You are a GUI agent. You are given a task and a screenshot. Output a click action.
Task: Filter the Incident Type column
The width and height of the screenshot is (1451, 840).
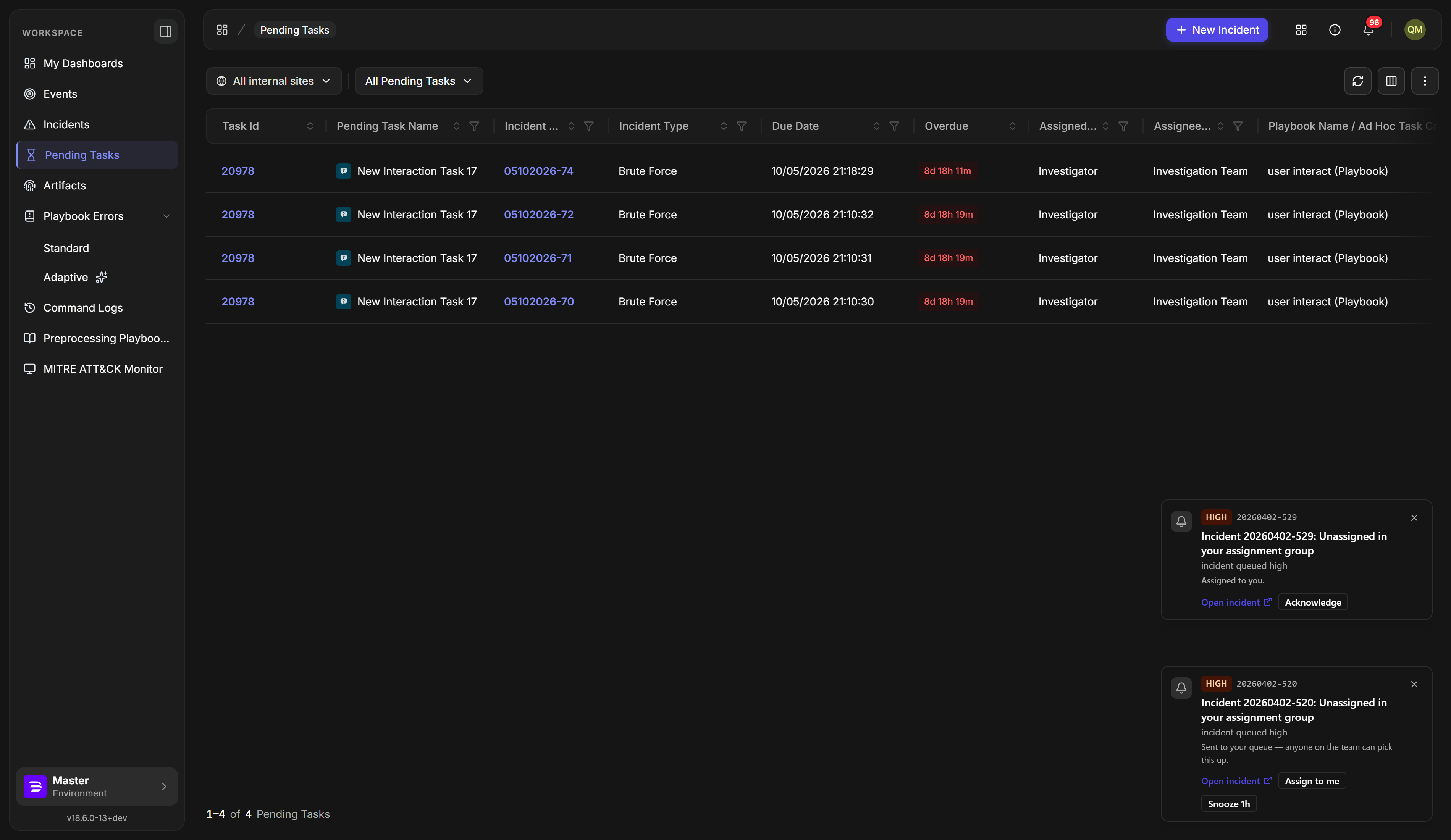[742, 126]
